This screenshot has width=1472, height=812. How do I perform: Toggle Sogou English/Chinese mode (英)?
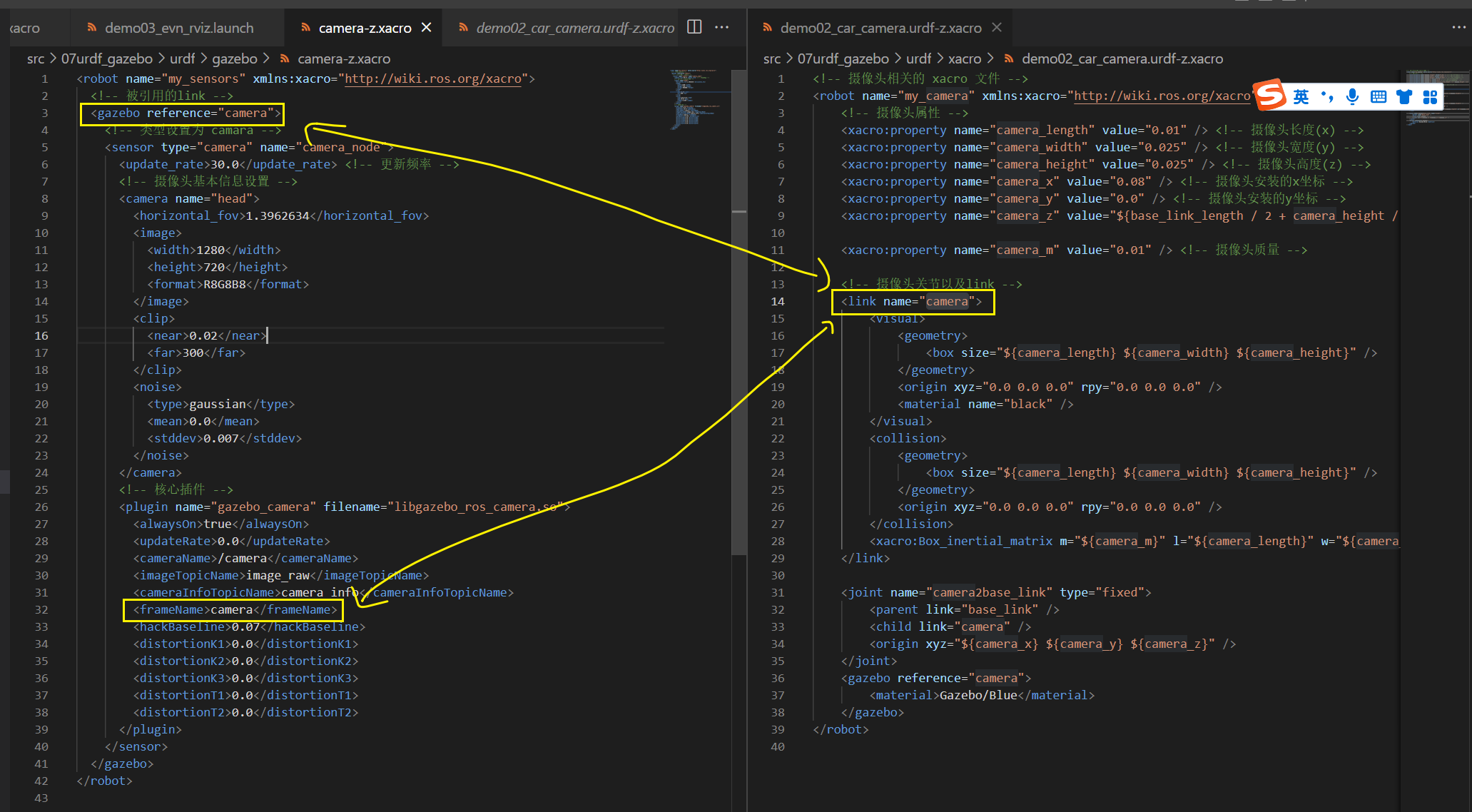click(1301, 97)
